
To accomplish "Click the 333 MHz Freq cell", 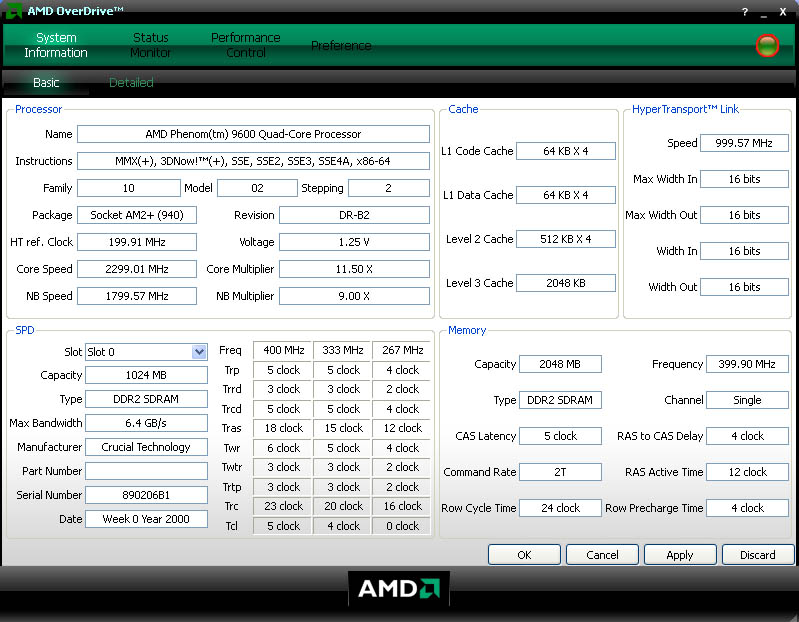I will click(343, 350).
